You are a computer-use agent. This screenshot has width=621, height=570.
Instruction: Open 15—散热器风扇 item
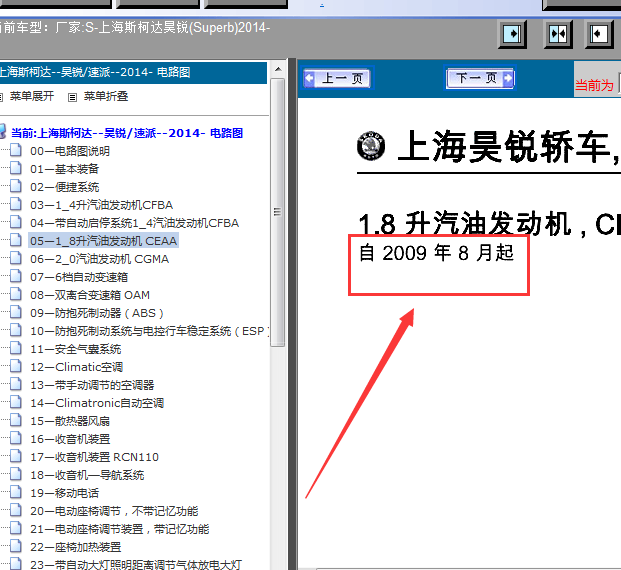[70, 421]
